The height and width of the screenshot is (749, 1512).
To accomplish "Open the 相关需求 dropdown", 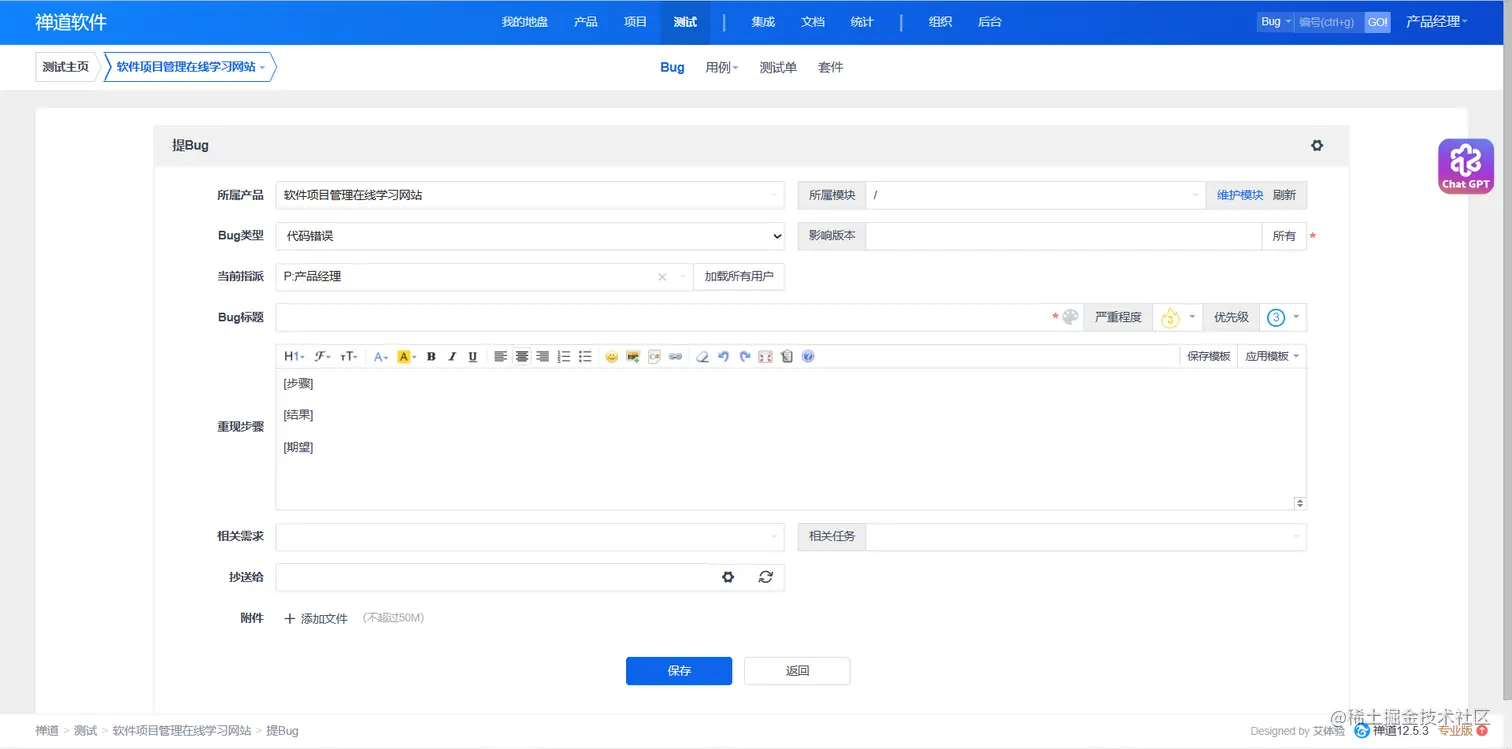I will click(x=530, y=537).
